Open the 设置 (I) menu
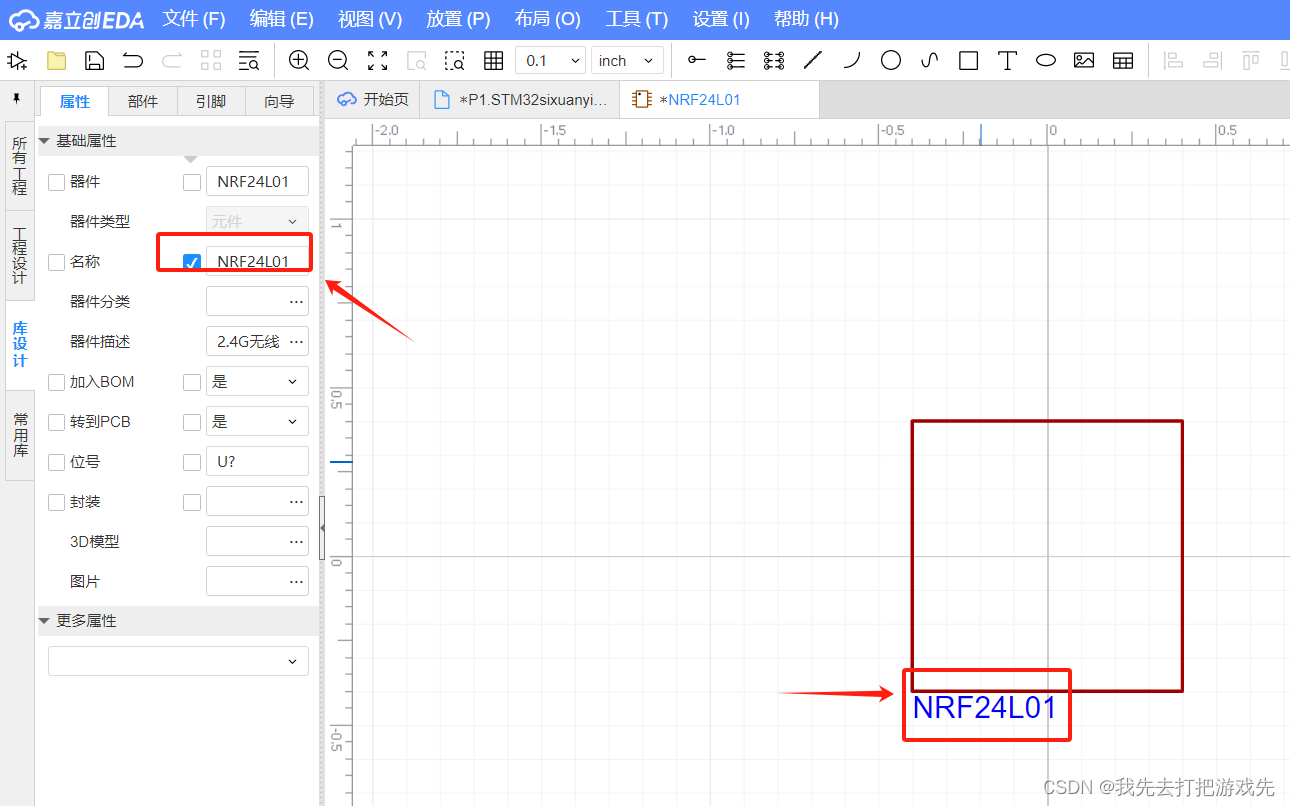Image resolution: width=1290 pixels, height=806 pixels. pos(721,19)
